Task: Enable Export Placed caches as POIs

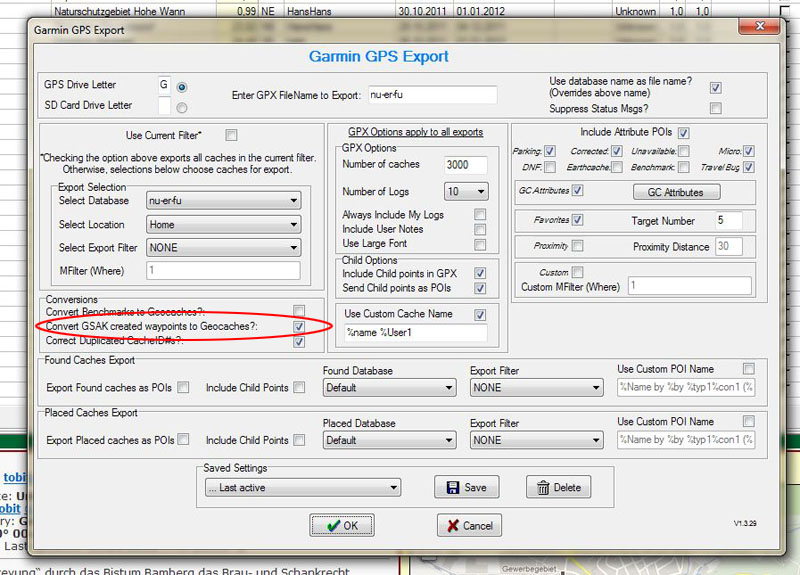Action: [x=183, y=440]
